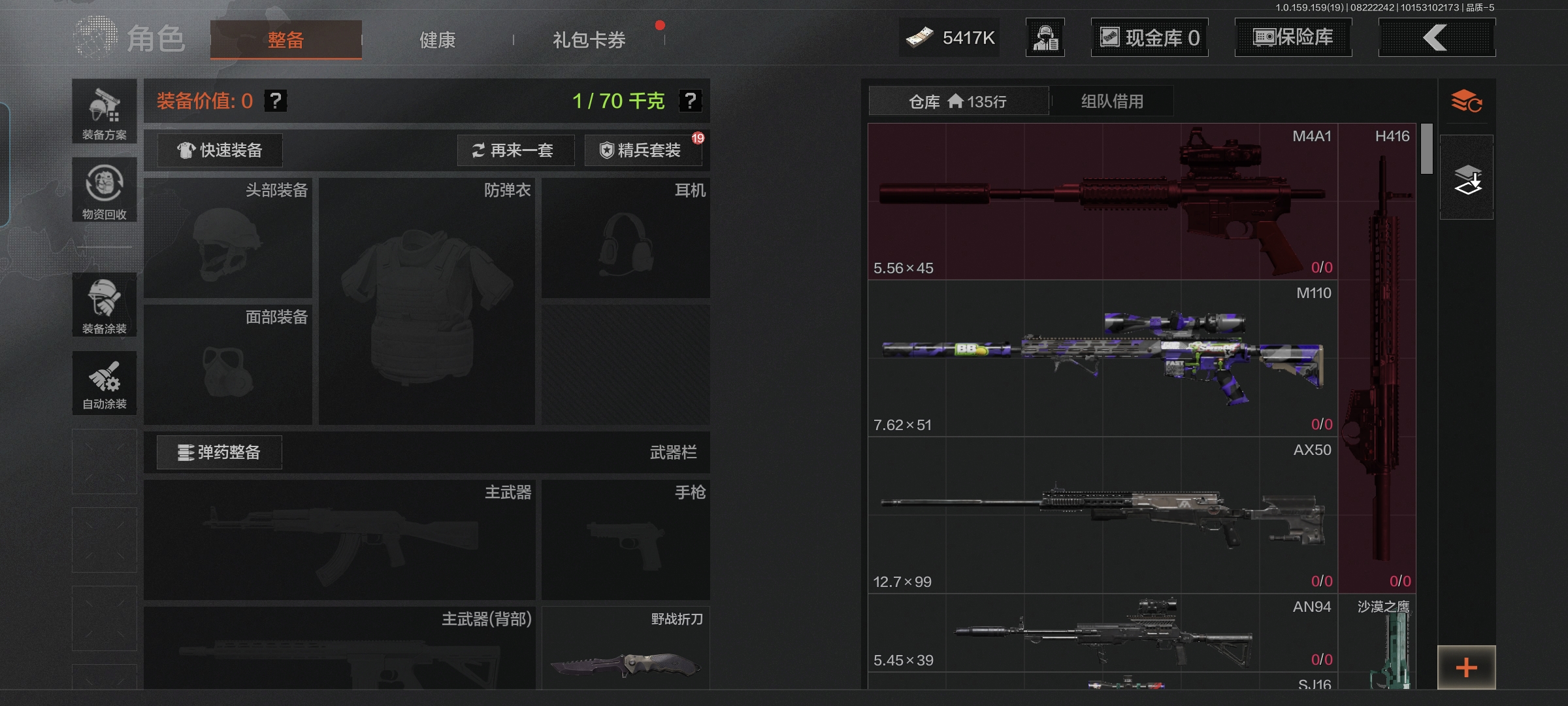Screen dimensions: 1568x706
Task: Open 物资回收 item recycling
Action: [x=105, y=190]
